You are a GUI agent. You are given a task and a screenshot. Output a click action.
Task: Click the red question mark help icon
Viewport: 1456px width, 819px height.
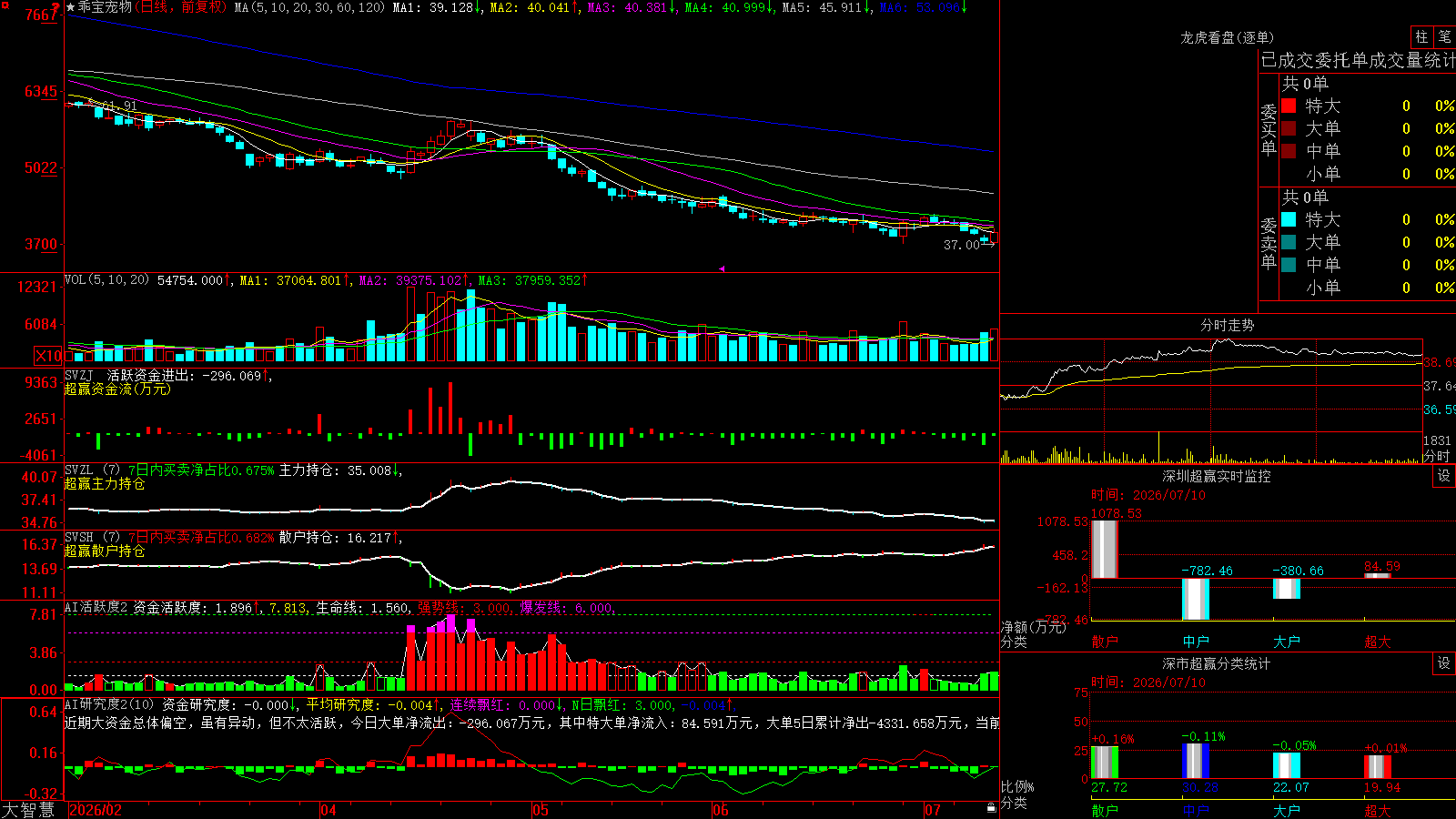[x=56, y=7]
